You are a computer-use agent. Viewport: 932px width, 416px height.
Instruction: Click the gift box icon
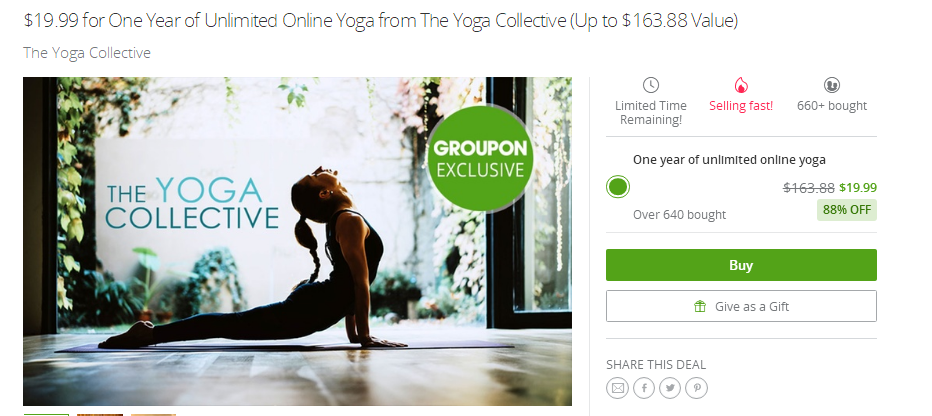click(700, 307)
